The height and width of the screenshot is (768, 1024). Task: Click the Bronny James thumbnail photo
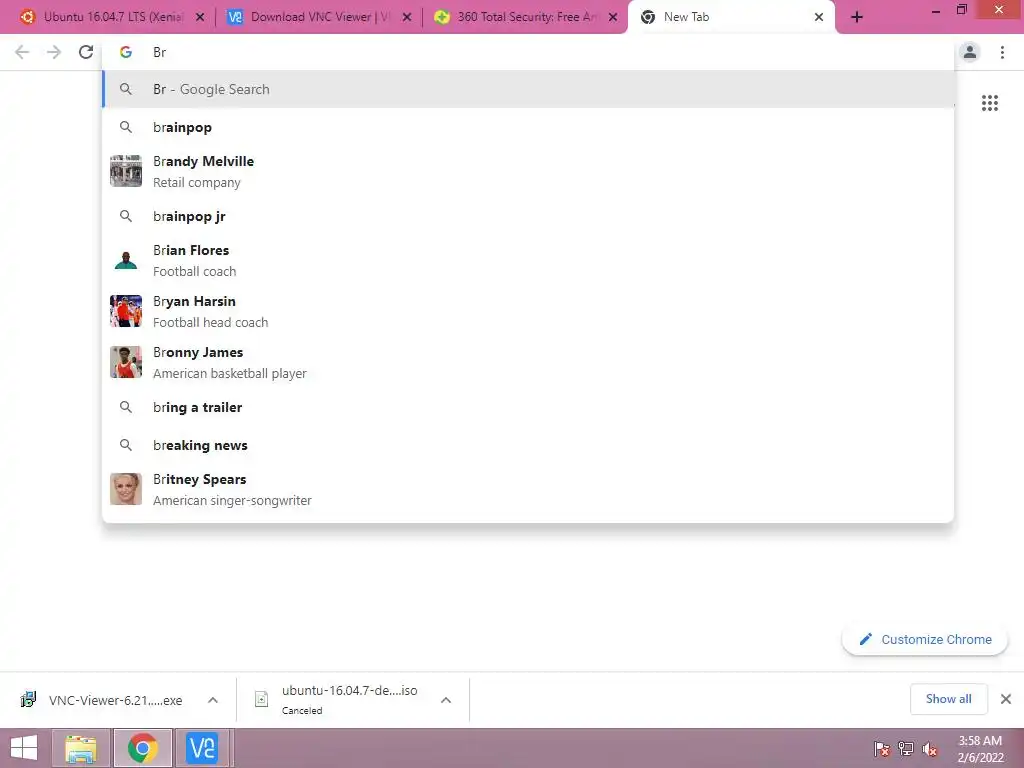click(125, 362)
